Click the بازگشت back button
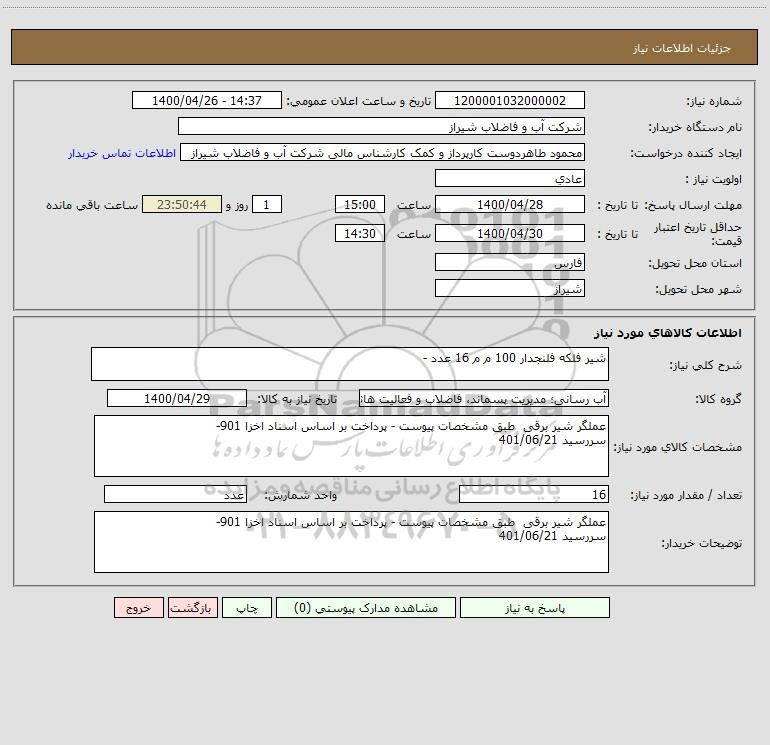The image size is (770, 745). click(192, 608)
